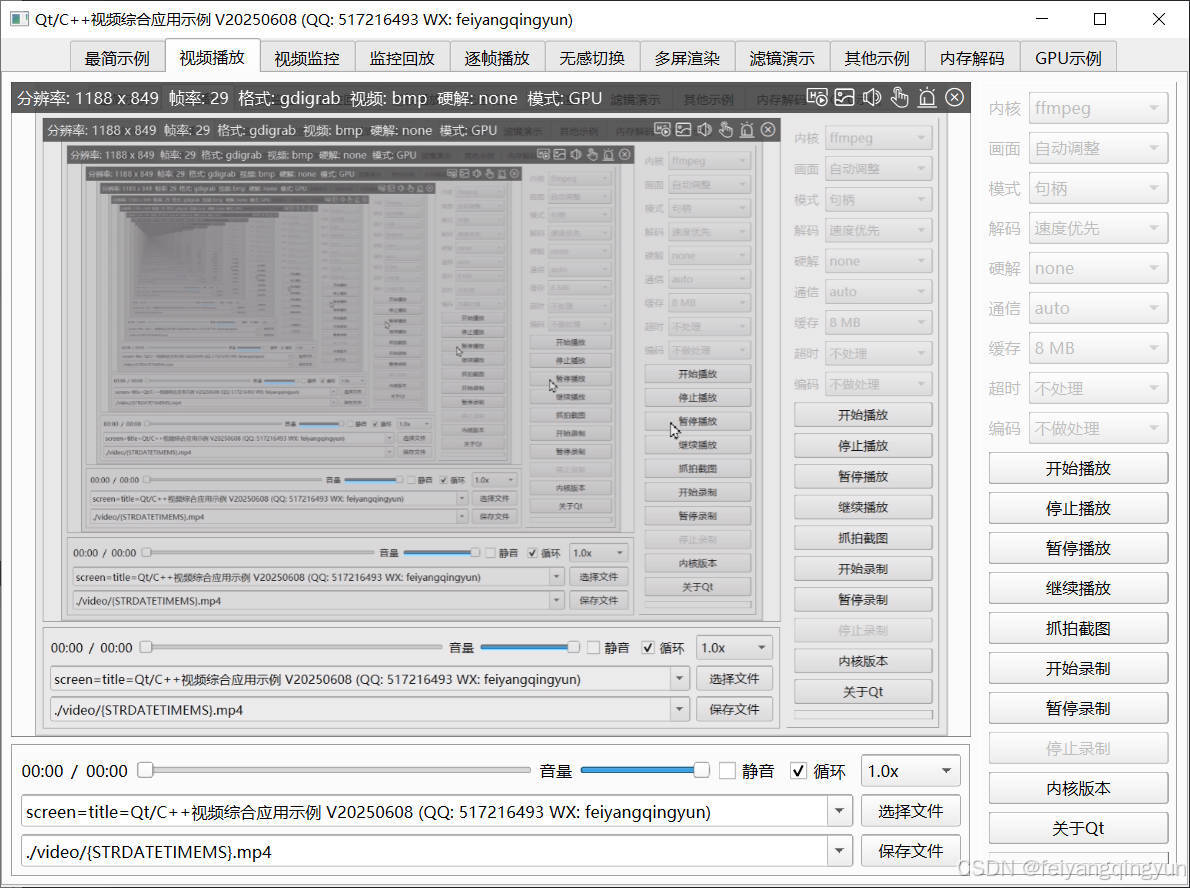The image size is (1190, 888).
Task: Click the greyed 停止录制 button
Action: tap(1078, 748)
